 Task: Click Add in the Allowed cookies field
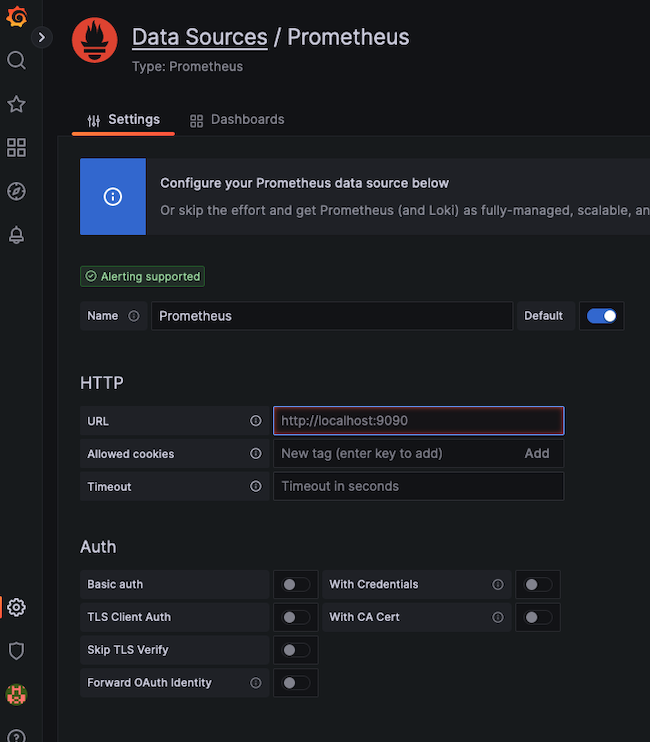537,454
